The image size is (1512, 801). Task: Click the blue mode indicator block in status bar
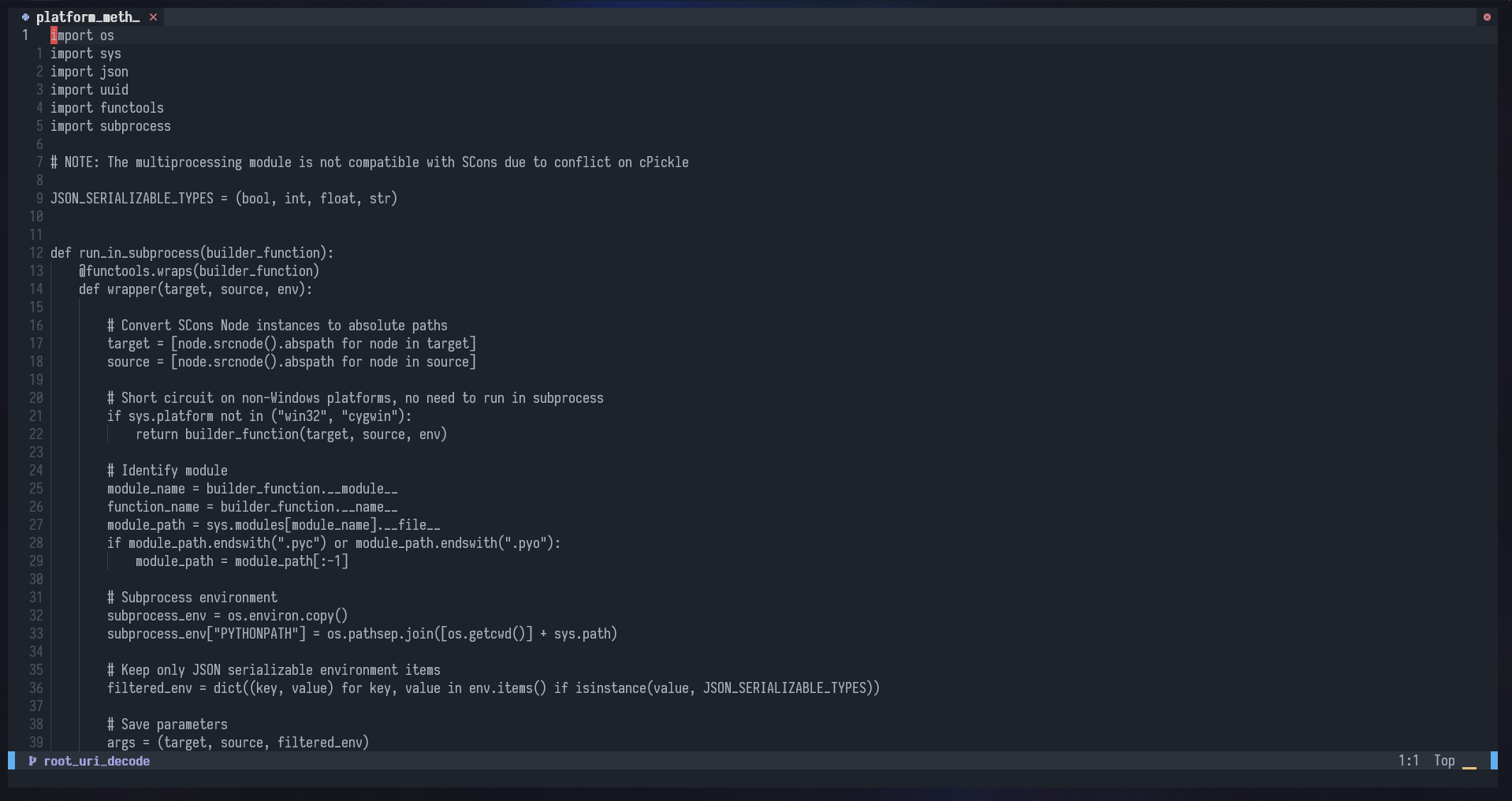click(x=10, y=761)
